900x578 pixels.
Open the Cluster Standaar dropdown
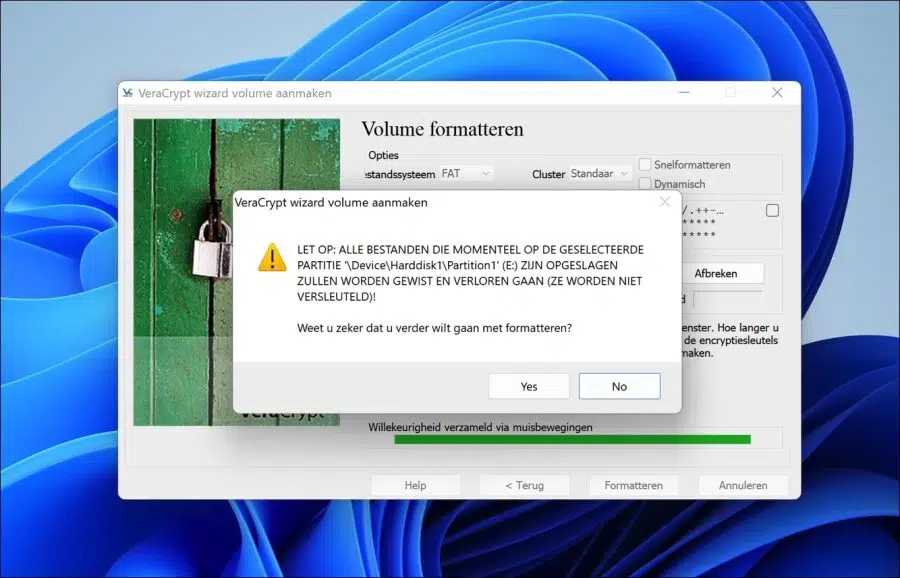pyautogui.click(x=600, y=173)
